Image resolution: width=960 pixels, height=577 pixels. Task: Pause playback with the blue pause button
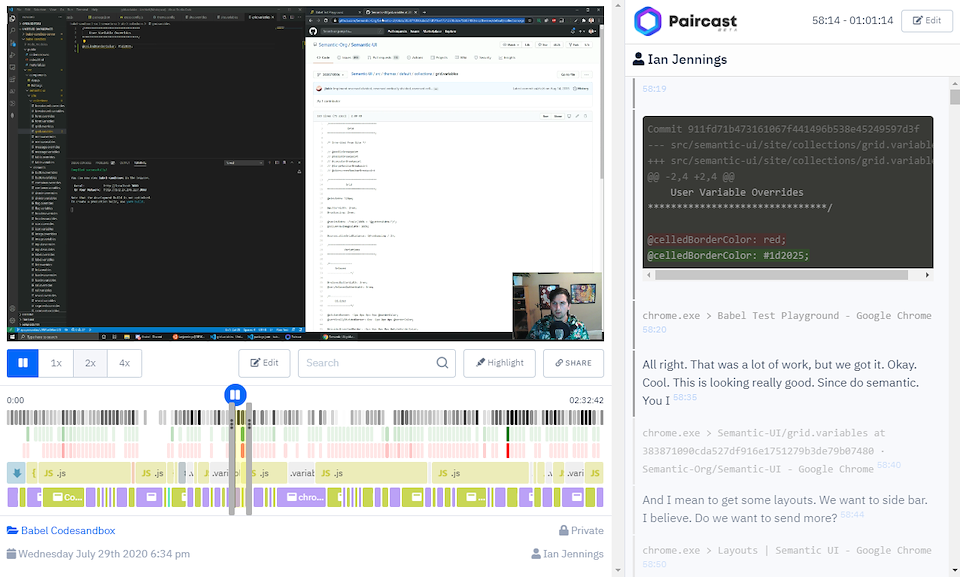coord(23,363)
